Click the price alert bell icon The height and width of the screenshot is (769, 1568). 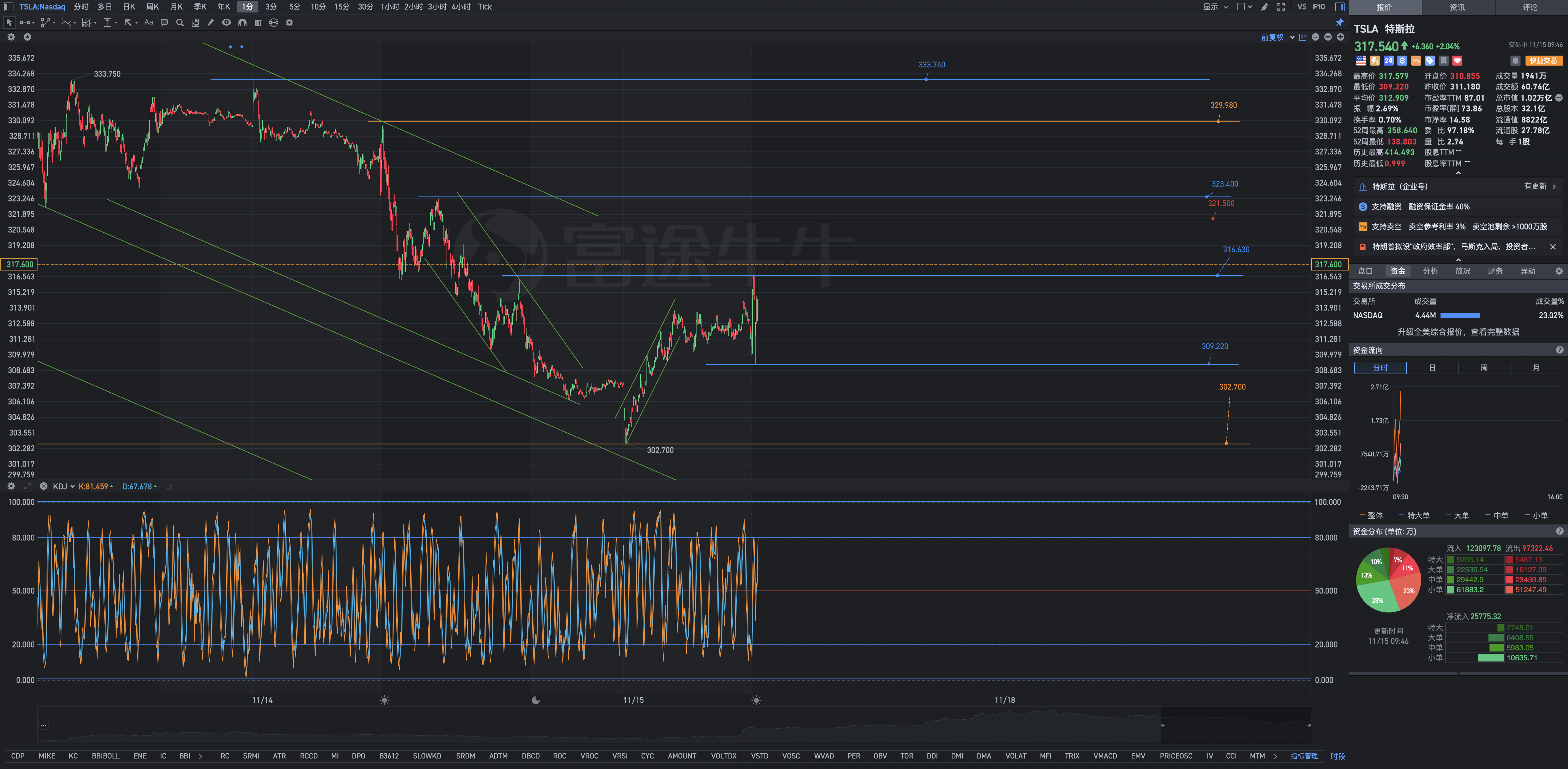(1516, 61)
